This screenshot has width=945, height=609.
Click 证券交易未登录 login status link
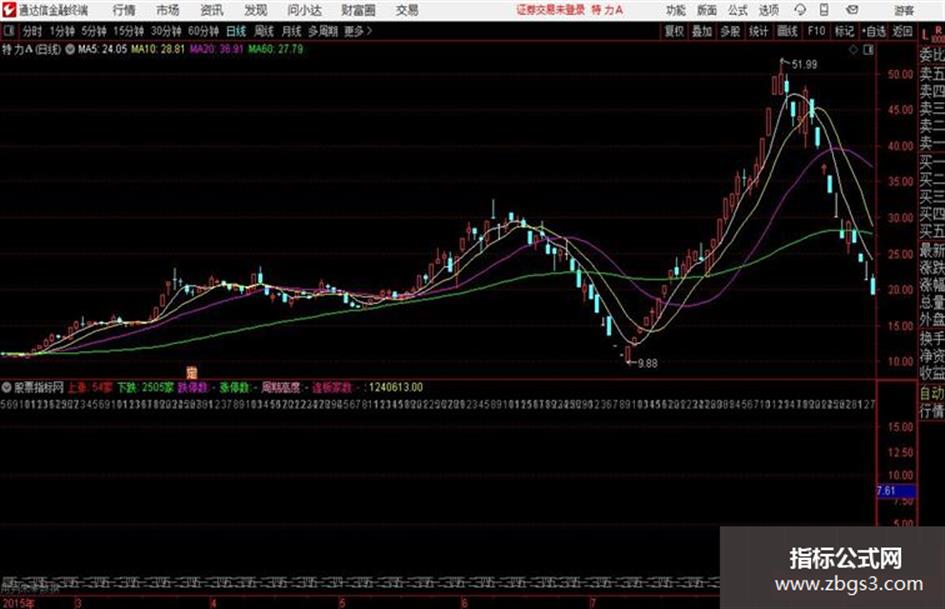coord(550,10)
